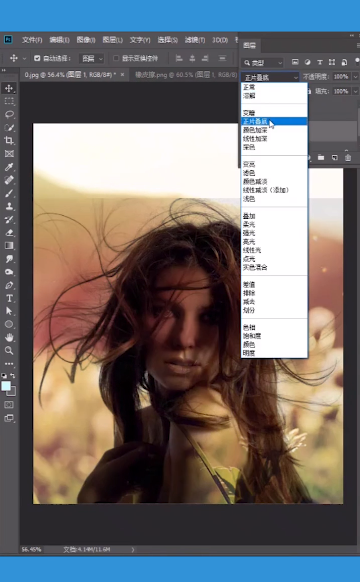Open the 编辑(E) menu
This screenshot has width=360, height=582.
click(59, 40)
